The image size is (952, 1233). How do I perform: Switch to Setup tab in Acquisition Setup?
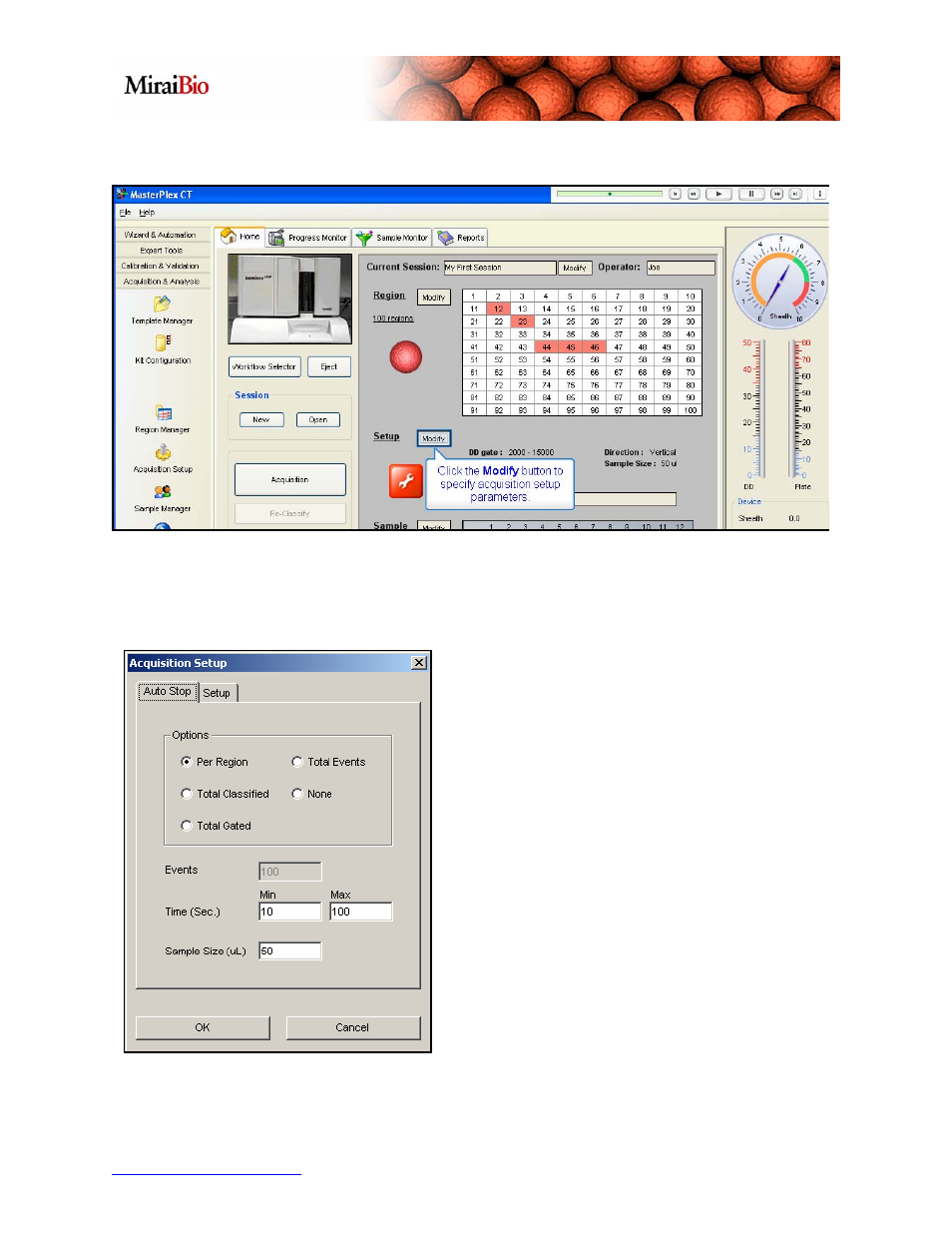(218, 693)
